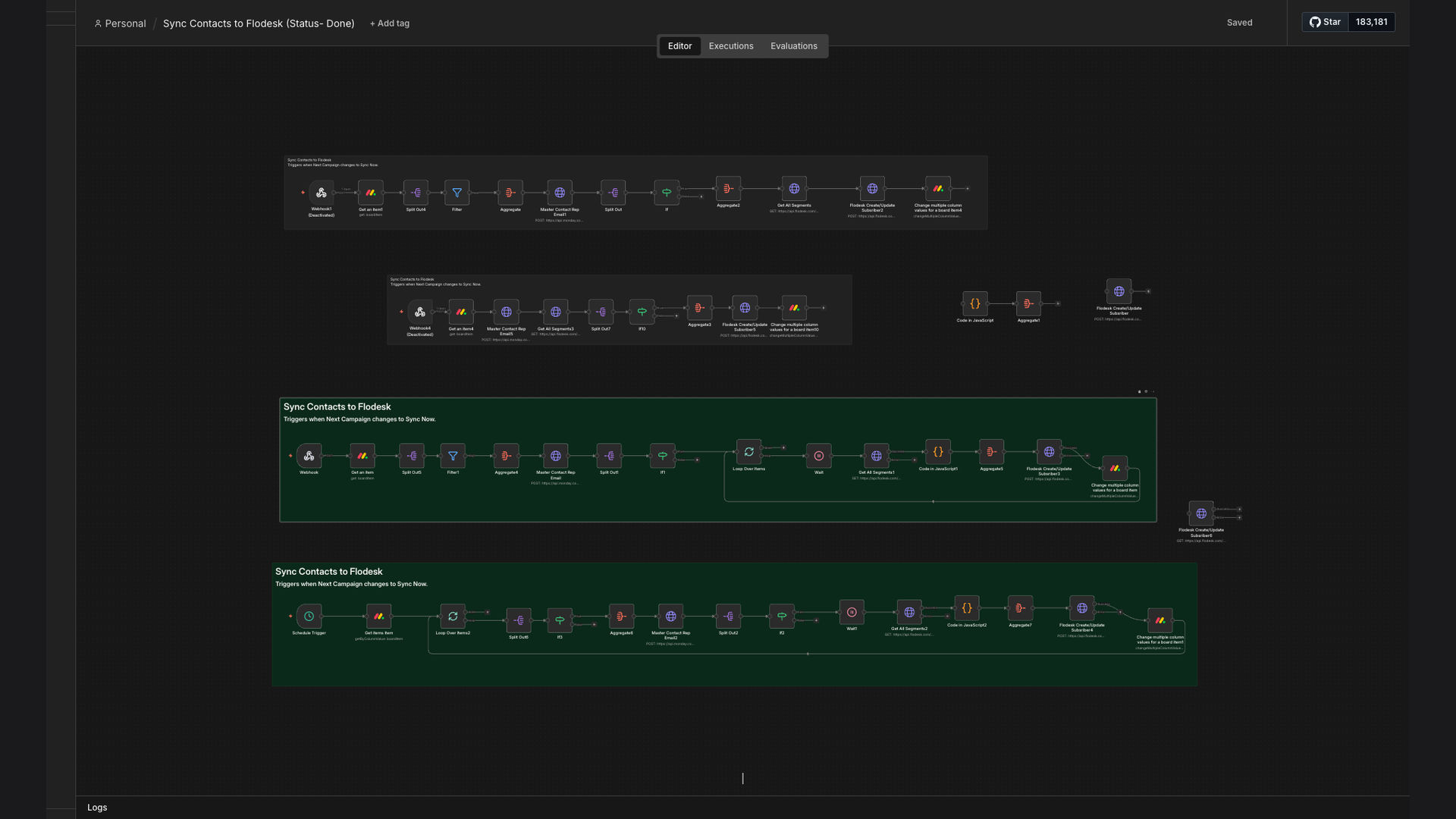The height and width of the screenshot is (819, 1456).
Task: Open the Aggregate2 node
Action: [x=728, y=189]
